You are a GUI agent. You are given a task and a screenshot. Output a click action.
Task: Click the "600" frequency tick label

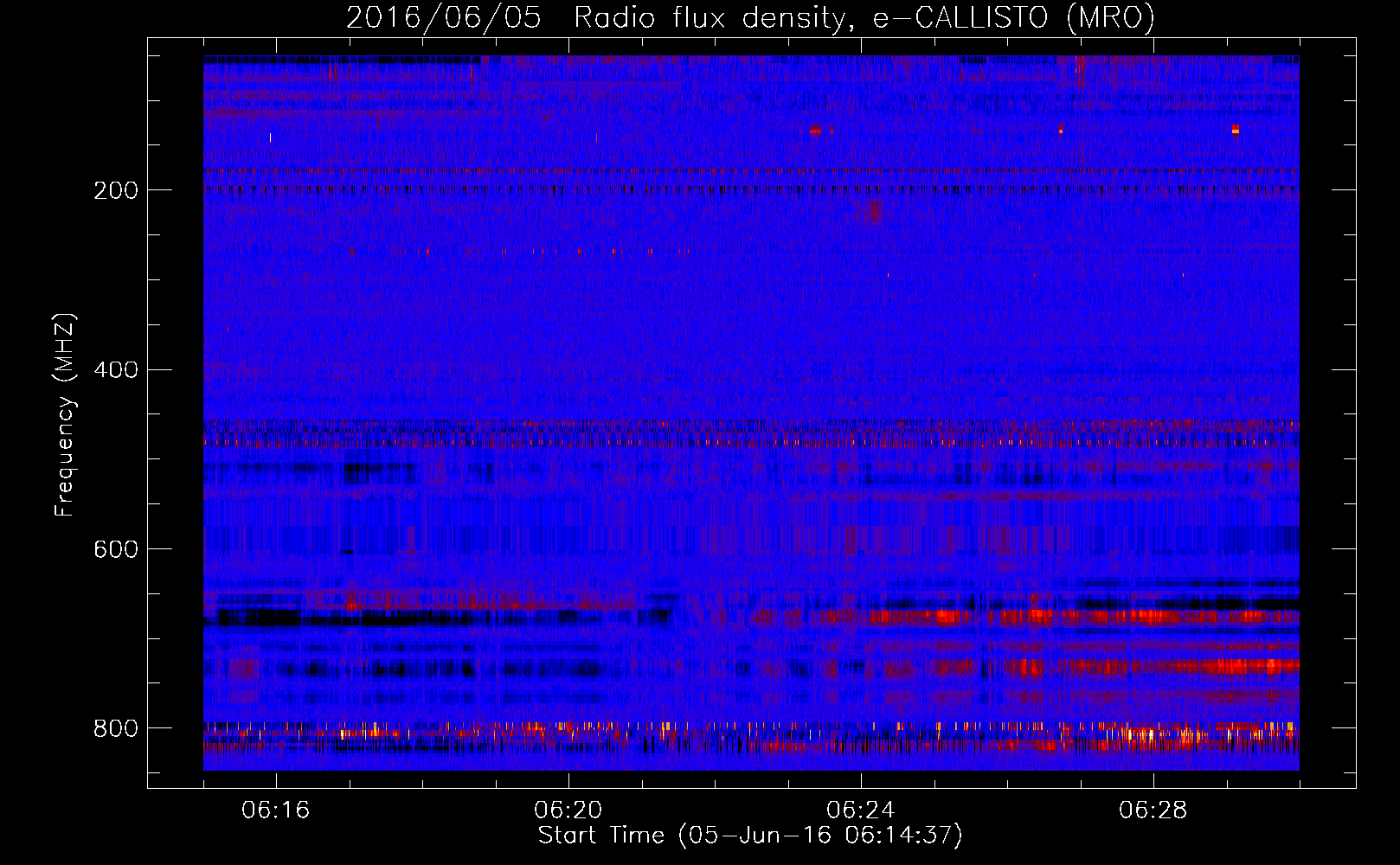click(115, 550)
